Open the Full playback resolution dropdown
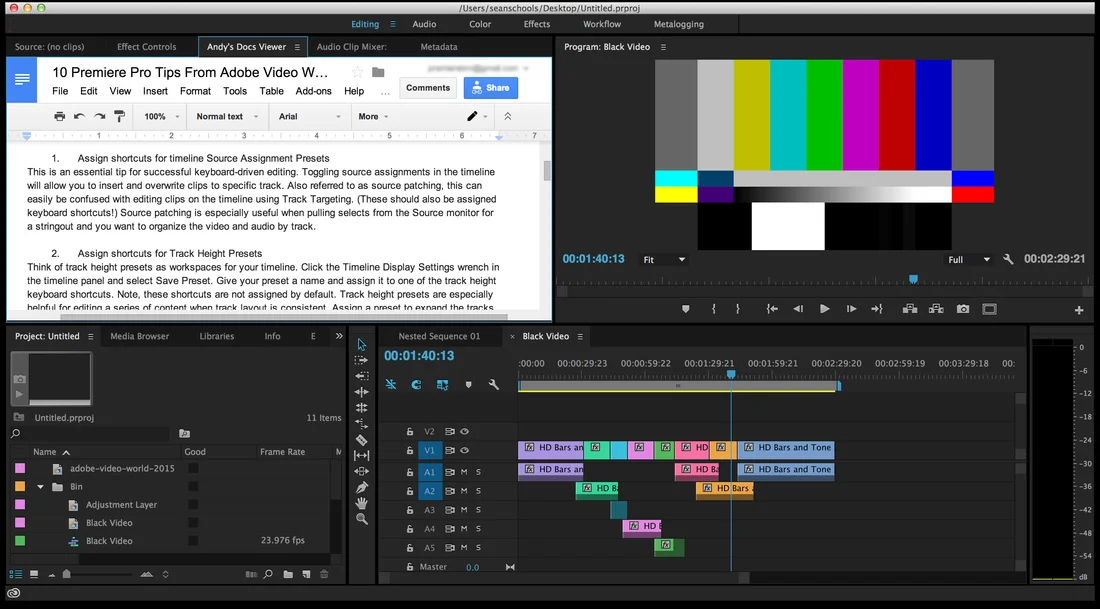This screenshot has width=1100, height=609. [x=969, y=260]
